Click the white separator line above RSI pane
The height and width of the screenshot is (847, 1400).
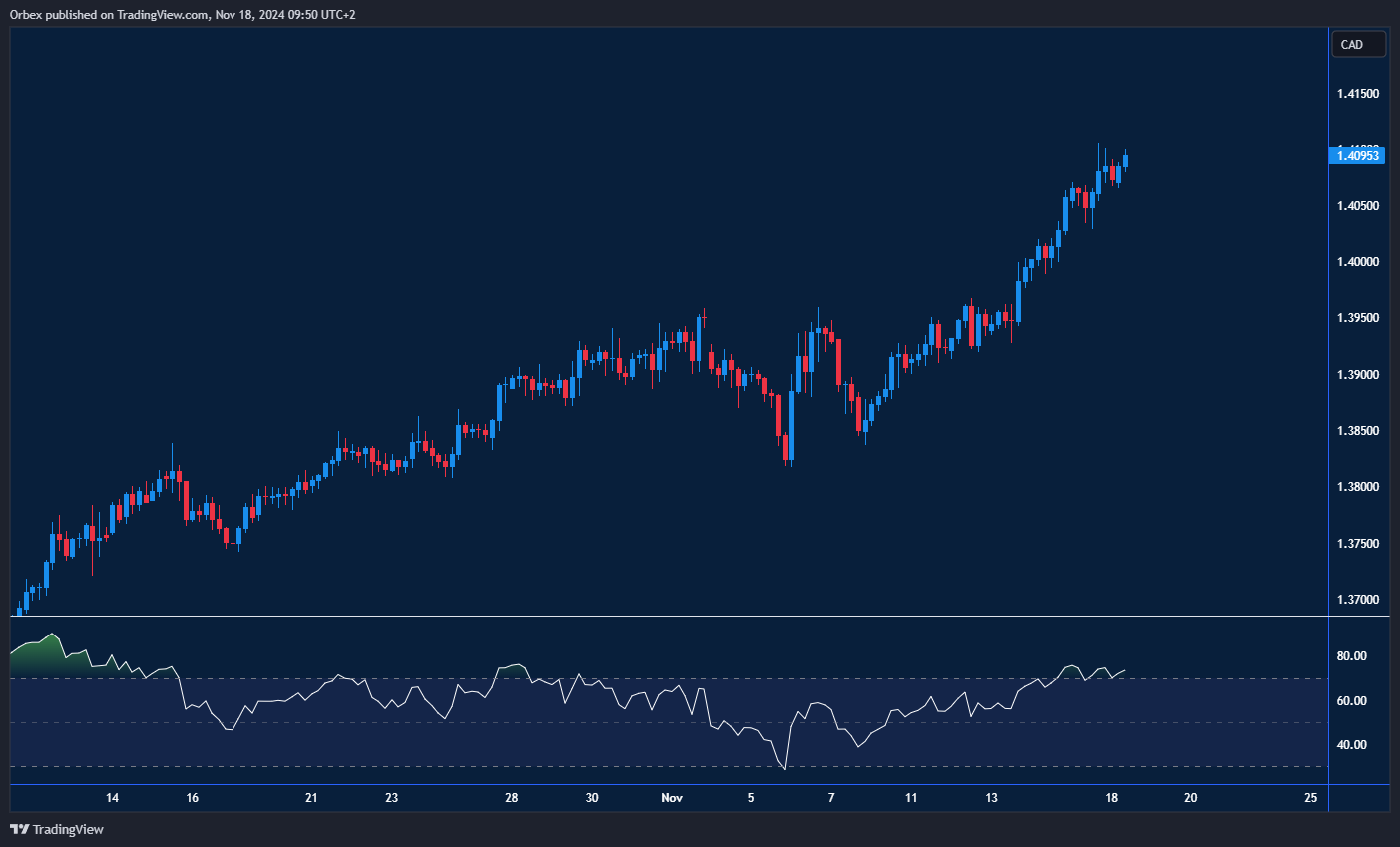pyautogui.click(x=669, y=617)
